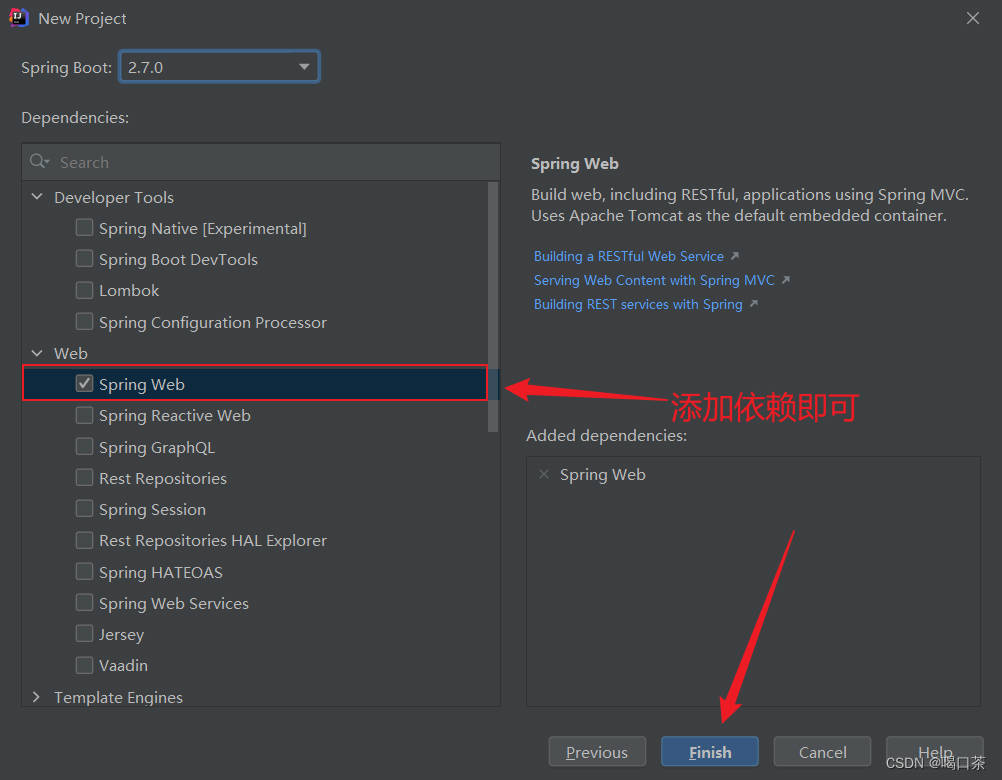Screen dimensions: 1002x780
Task: Click the Web group label
Action: (71, 353)
